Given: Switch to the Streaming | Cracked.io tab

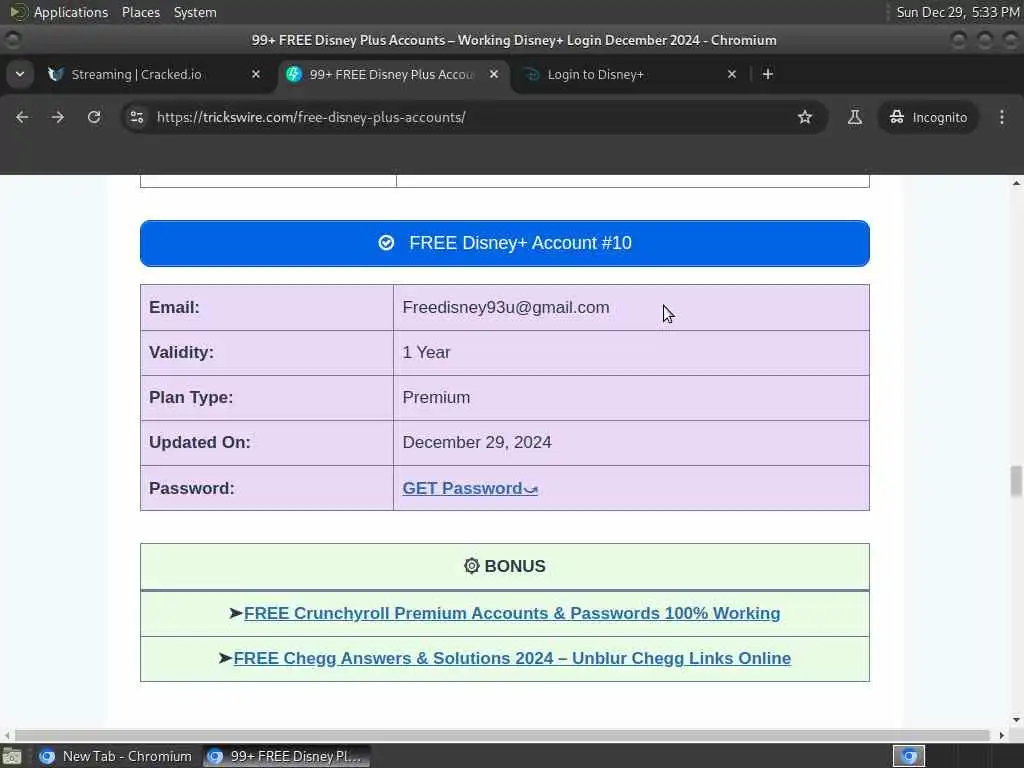Looking at the screenshot, I should pos(155,74).
